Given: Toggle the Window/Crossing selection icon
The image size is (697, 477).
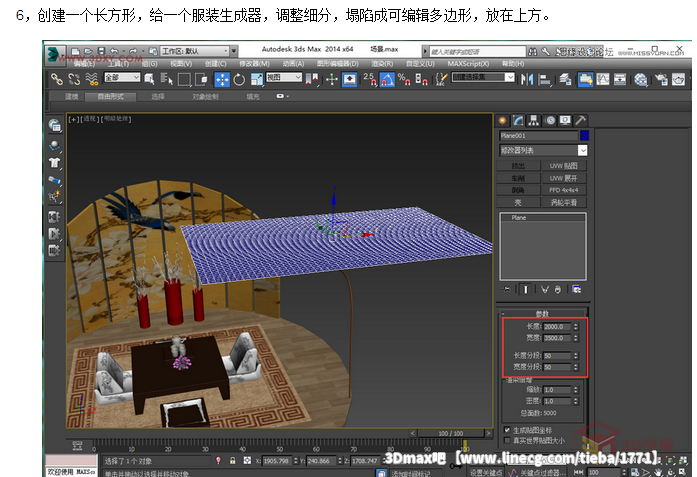Looking at the screenshot, I should (201, 80).
